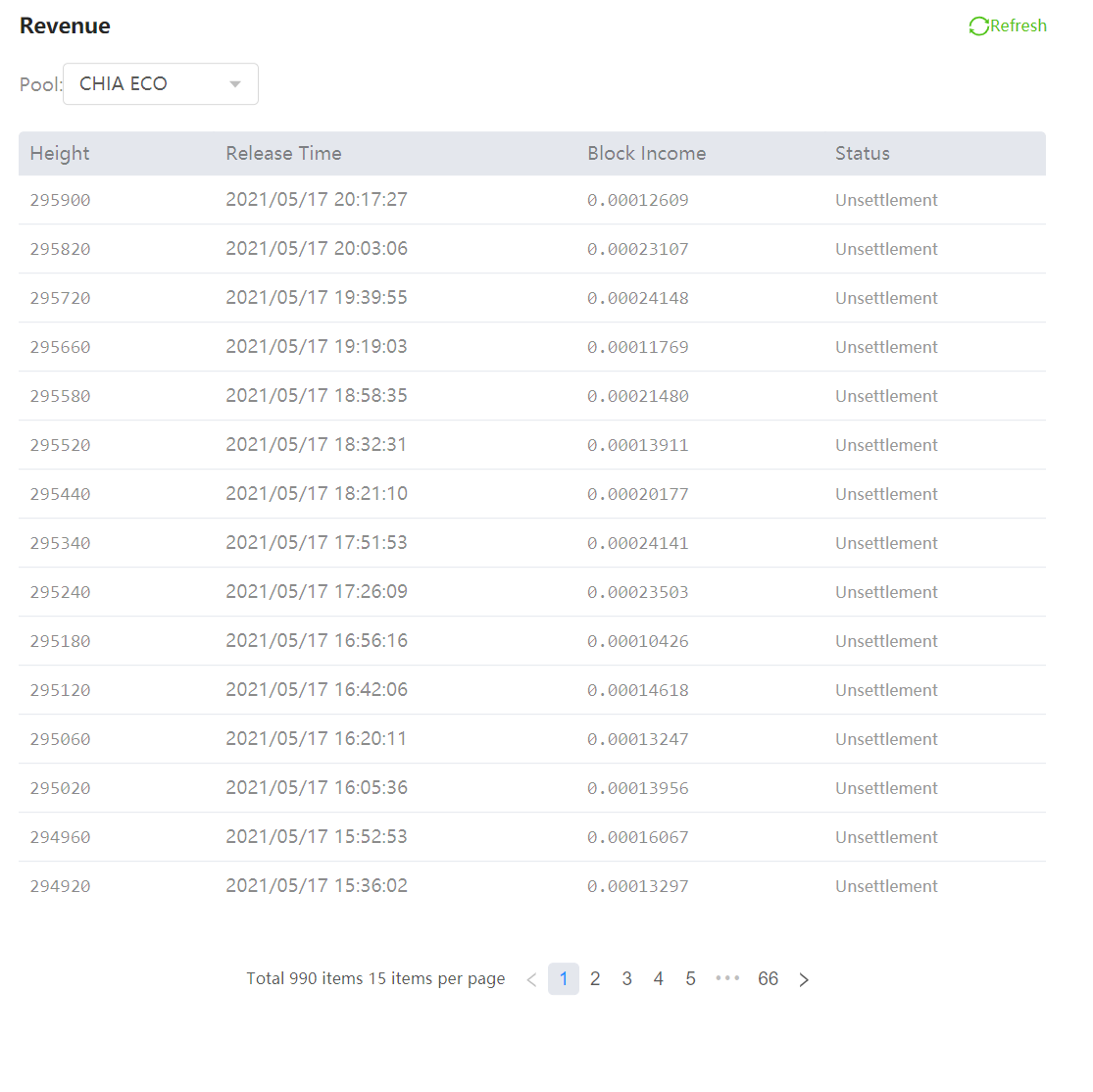This screenshot has width=1093, height=1092.
Task: Go to page 3 in pagination
Action: click(626, 978)
